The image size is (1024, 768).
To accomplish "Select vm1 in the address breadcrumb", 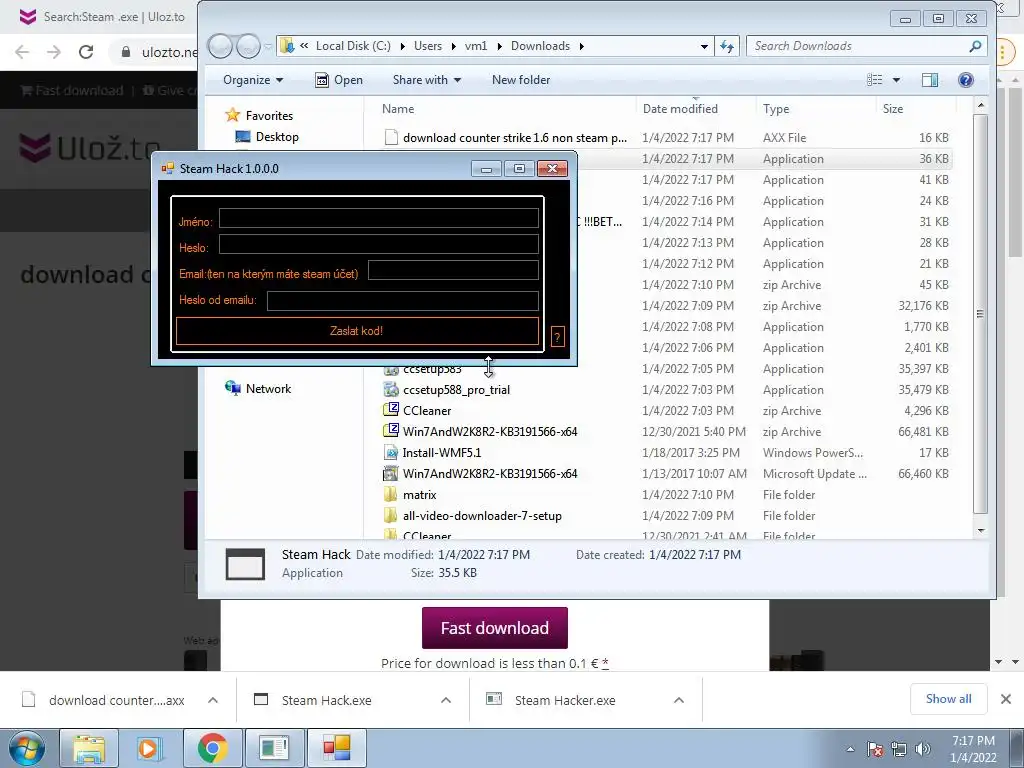I will [475, 46].
